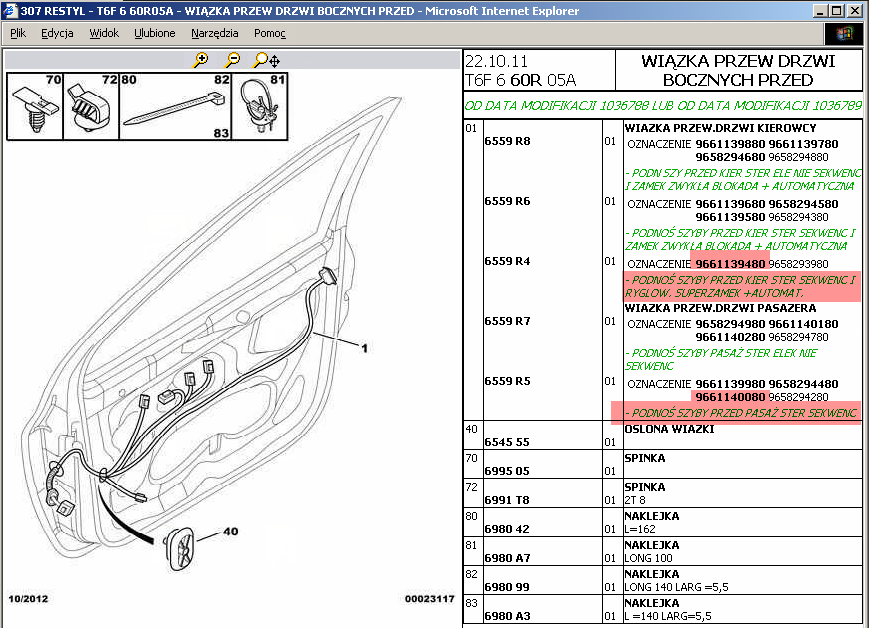Click the green OD DATA MODIFIKACJI note
This screenshot has width=869, height=628.
click(x=663, y=106)
